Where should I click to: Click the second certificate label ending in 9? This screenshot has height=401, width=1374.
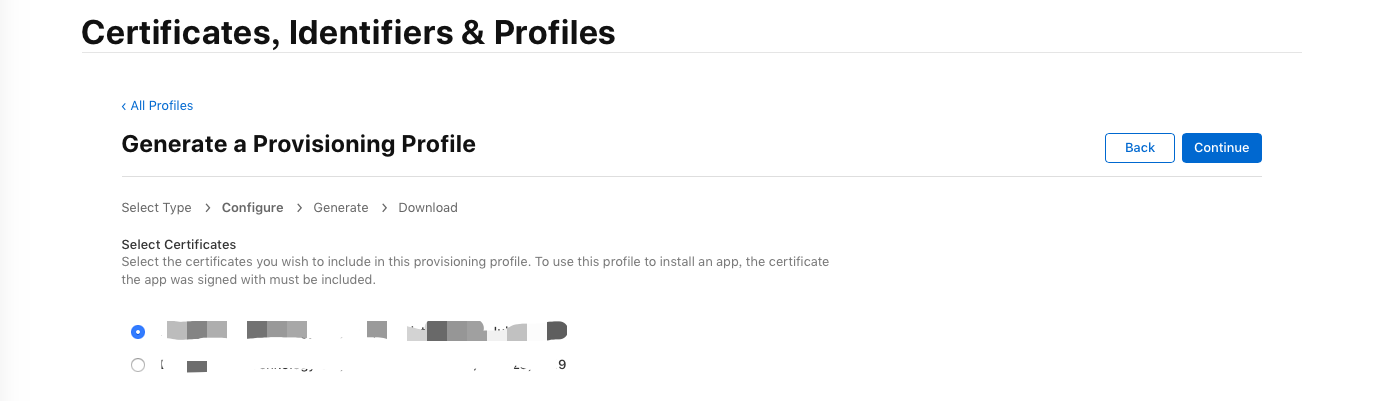pos(364,365)
